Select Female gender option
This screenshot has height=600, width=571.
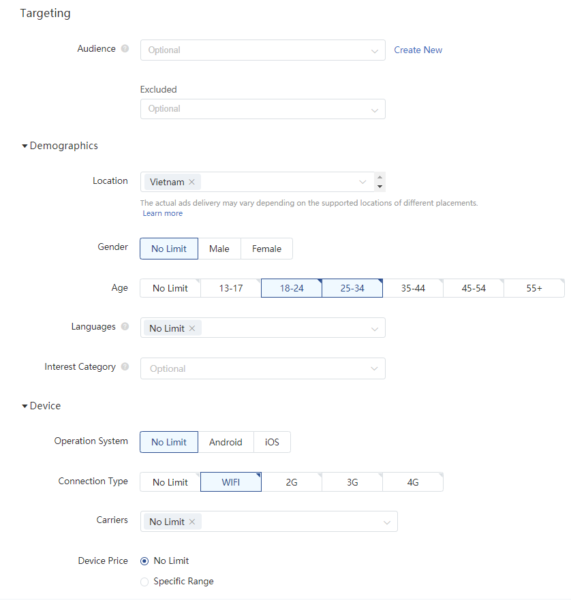pyautogui.click(x=267, y=249)
